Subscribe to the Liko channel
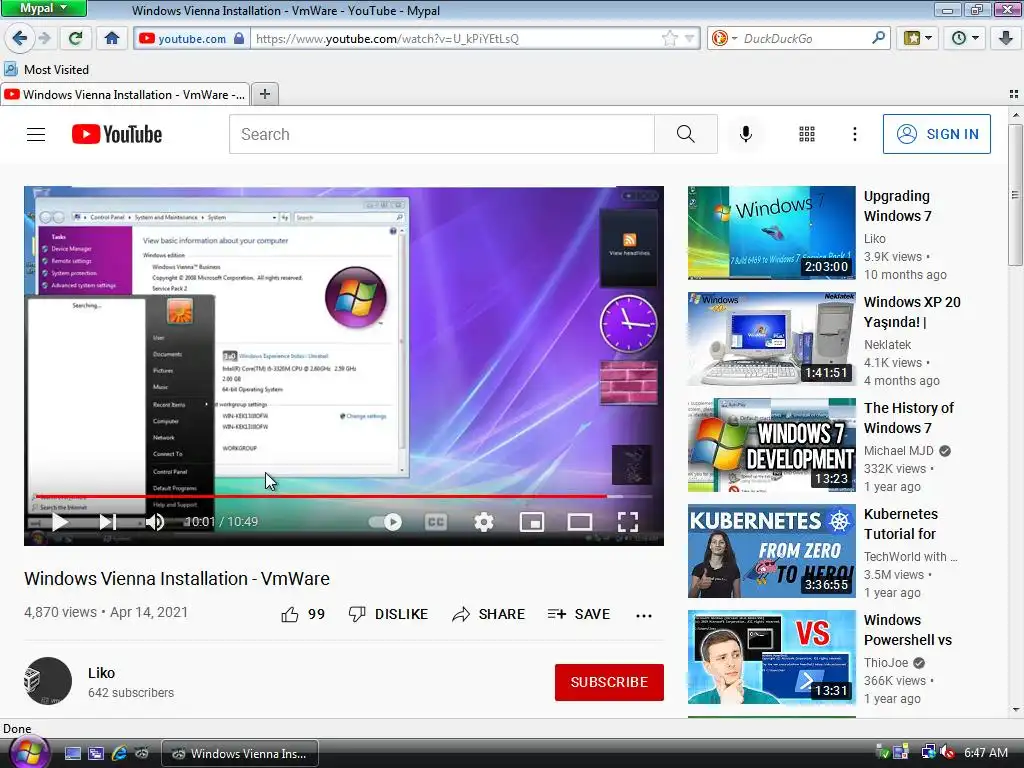 click(609, 682)
